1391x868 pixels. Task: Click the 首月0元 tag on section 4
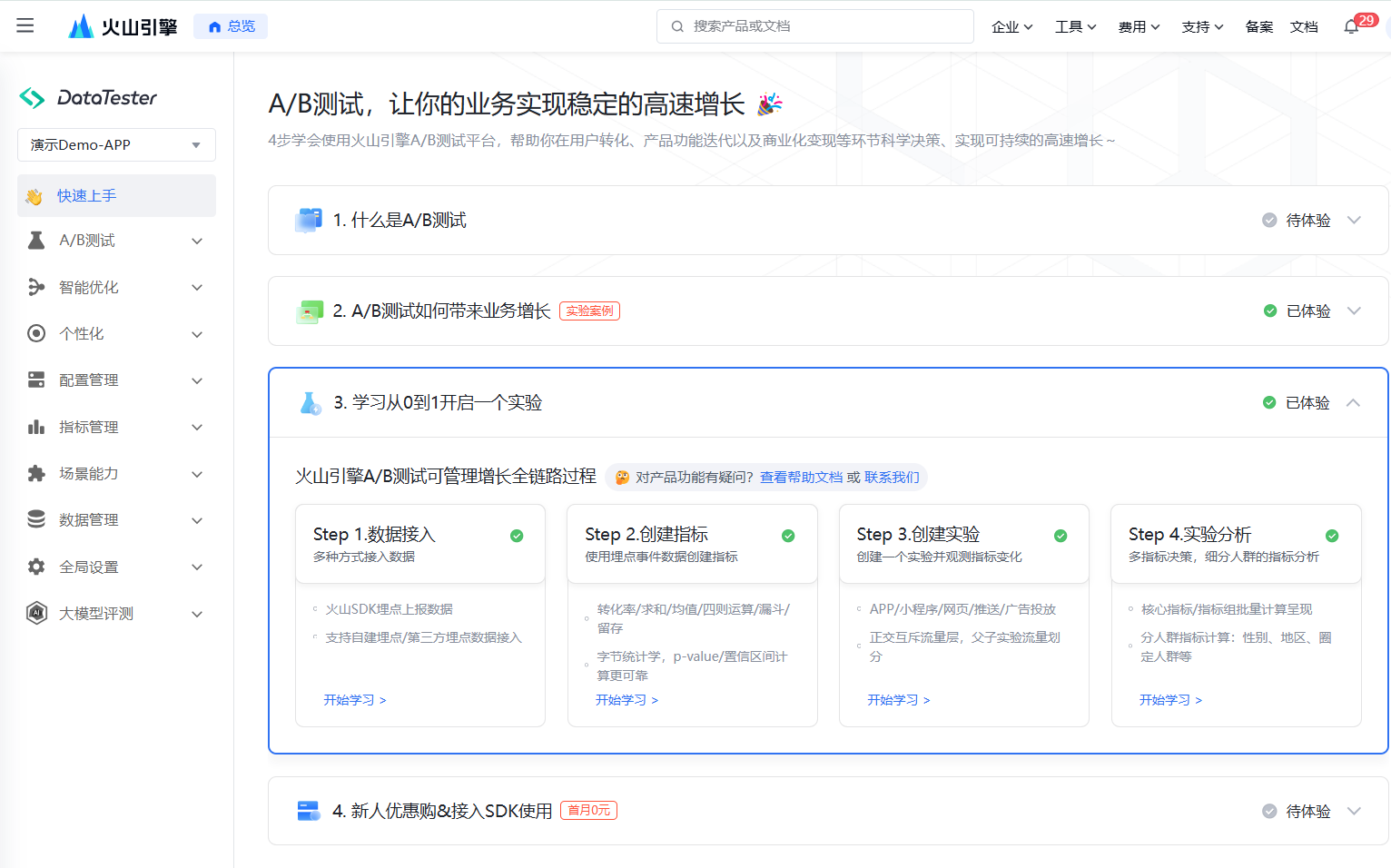click(x=588, y=811)
